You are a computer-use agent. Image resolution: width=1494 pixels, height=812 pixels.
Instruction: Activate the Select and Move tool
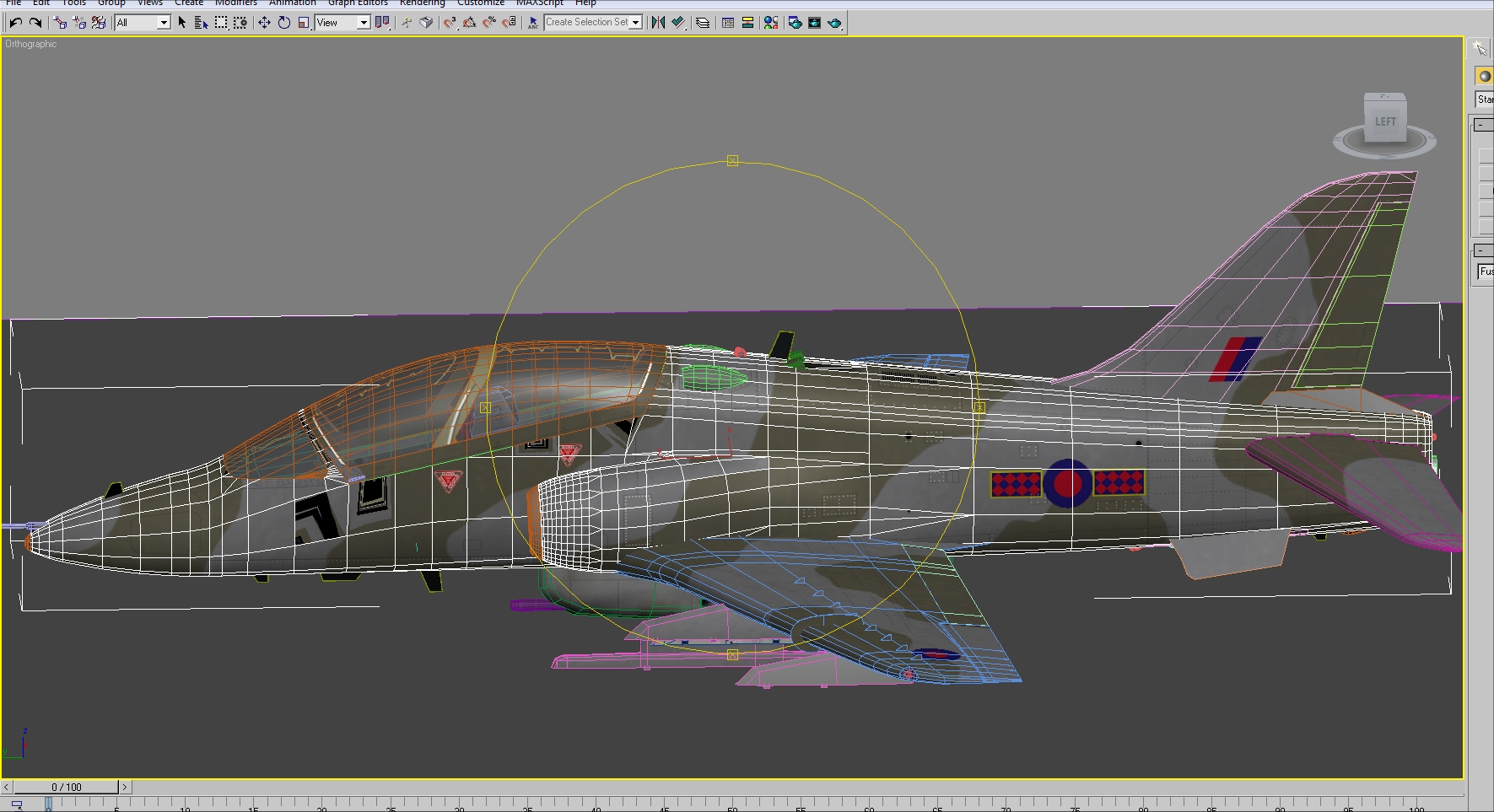[x=264, y=23]
